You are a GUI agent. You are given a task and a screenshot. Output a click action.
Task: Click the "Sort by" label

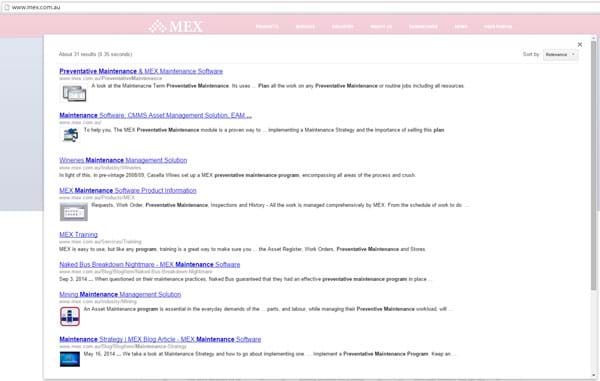tap(531, 54)
